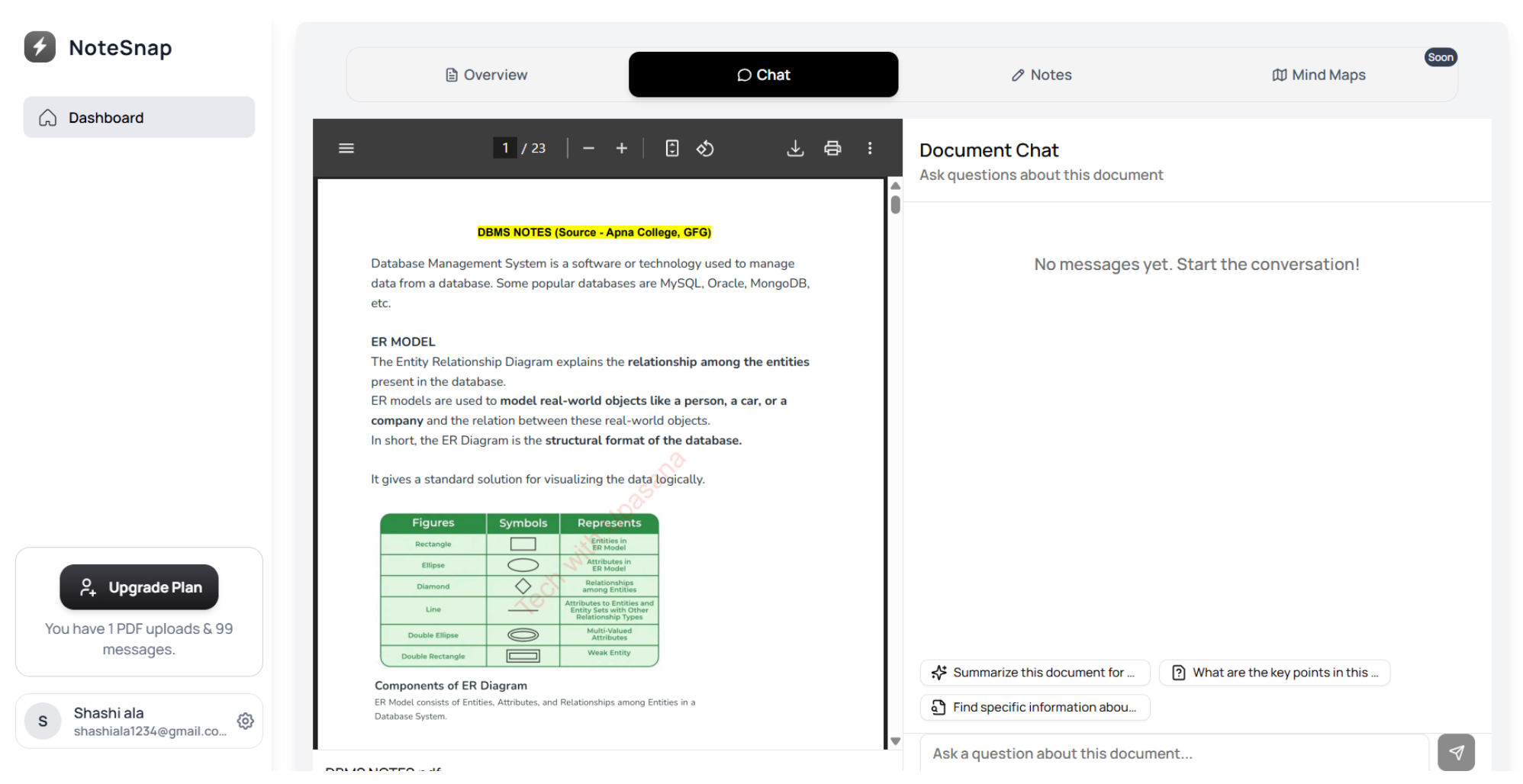Print the PDF document
This screenshot has width=1523, height=784.
point(832,148)
